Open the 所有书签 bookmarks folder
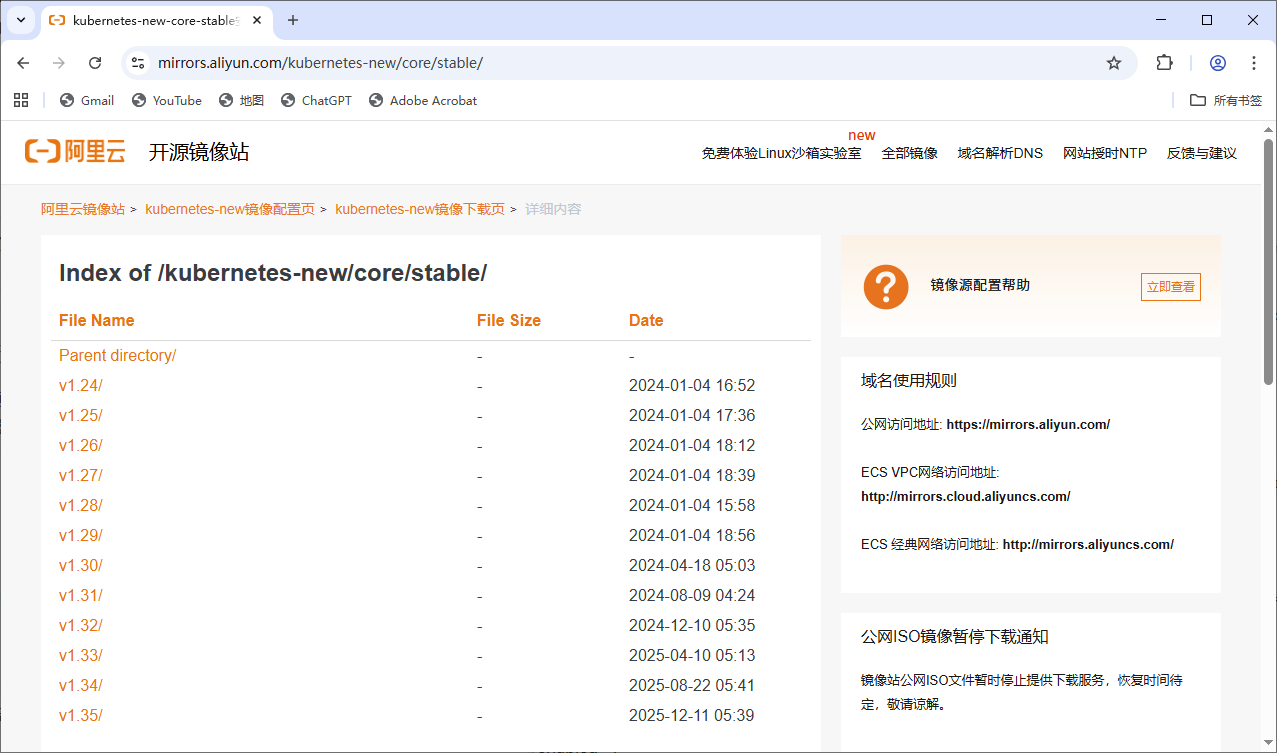This screenshot has height=753, width=1277. click(x=1226, y=100)
